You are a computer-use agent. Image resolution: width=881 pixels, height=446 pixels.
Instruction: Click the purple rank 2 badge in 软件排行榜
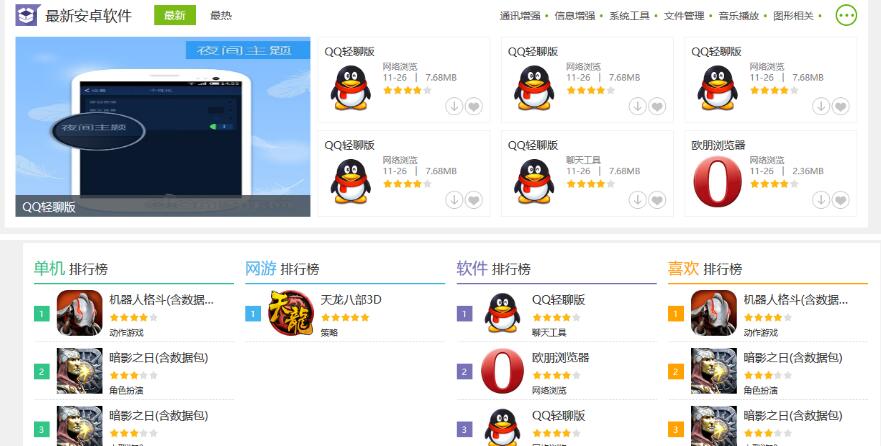(464, 371)
